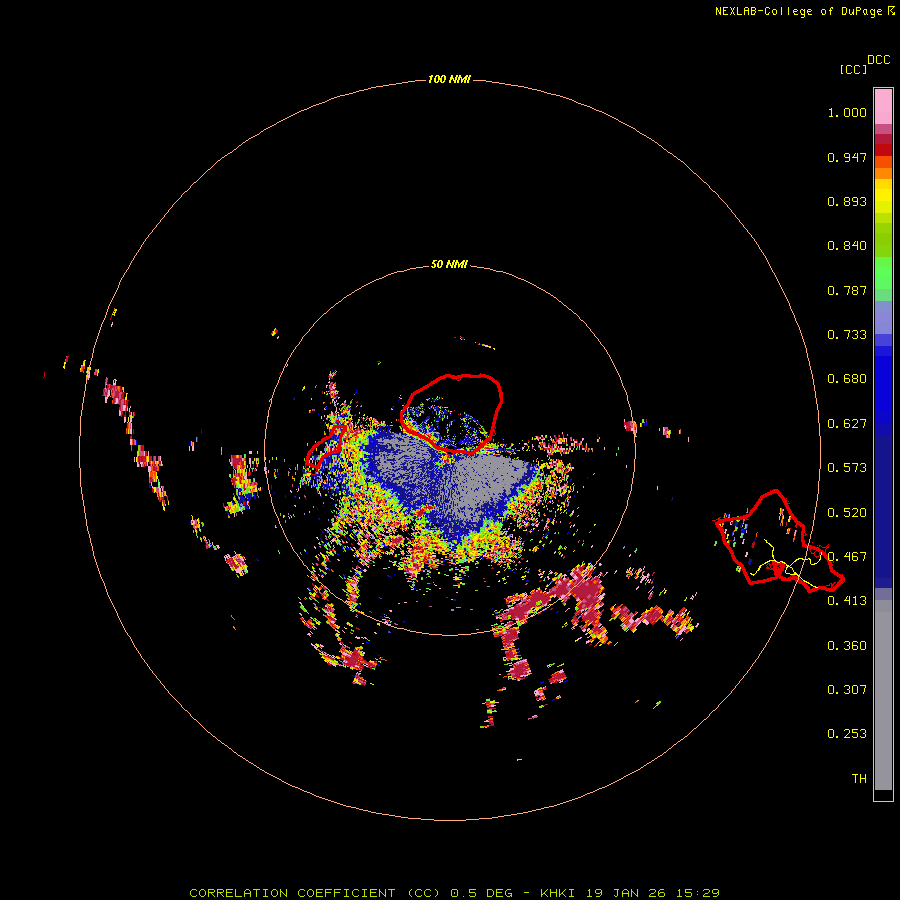The width and height of the screenshot is (900, 900).
Task: Select the 0.360 color scale value
Action: click(847, 646)
